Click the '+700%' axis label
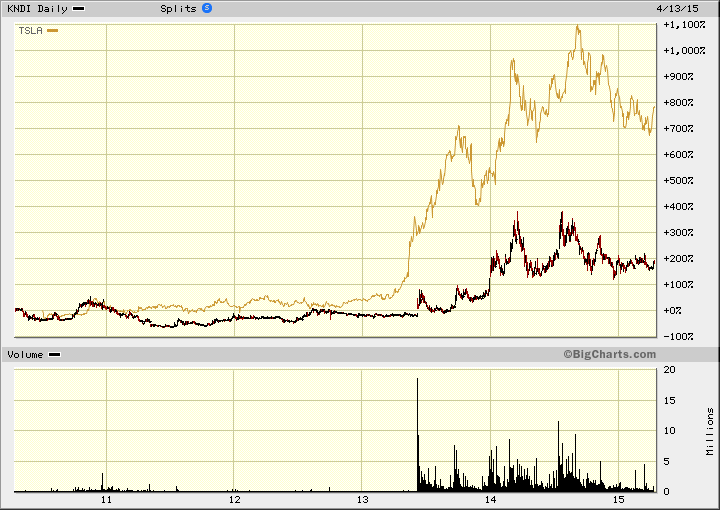This screenshot has height=510, width=720. coord(678,129)
